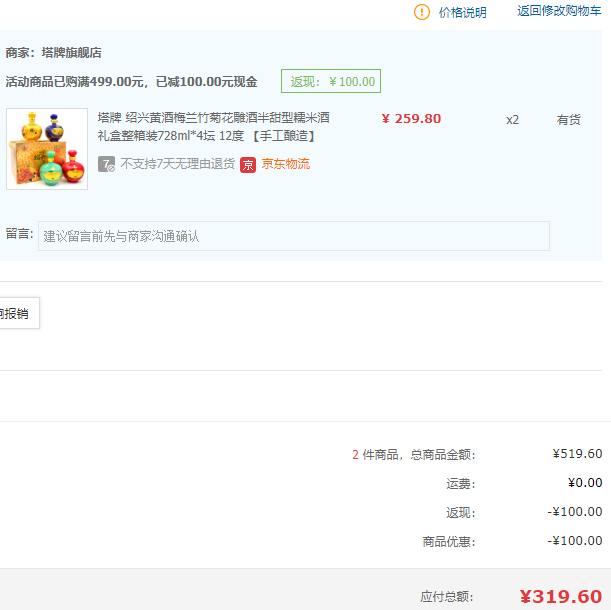Image resolution: width=611 pixels, height=610 pixels.
Task: Click the 返现 summary label
Action: (x=461, y=513)
